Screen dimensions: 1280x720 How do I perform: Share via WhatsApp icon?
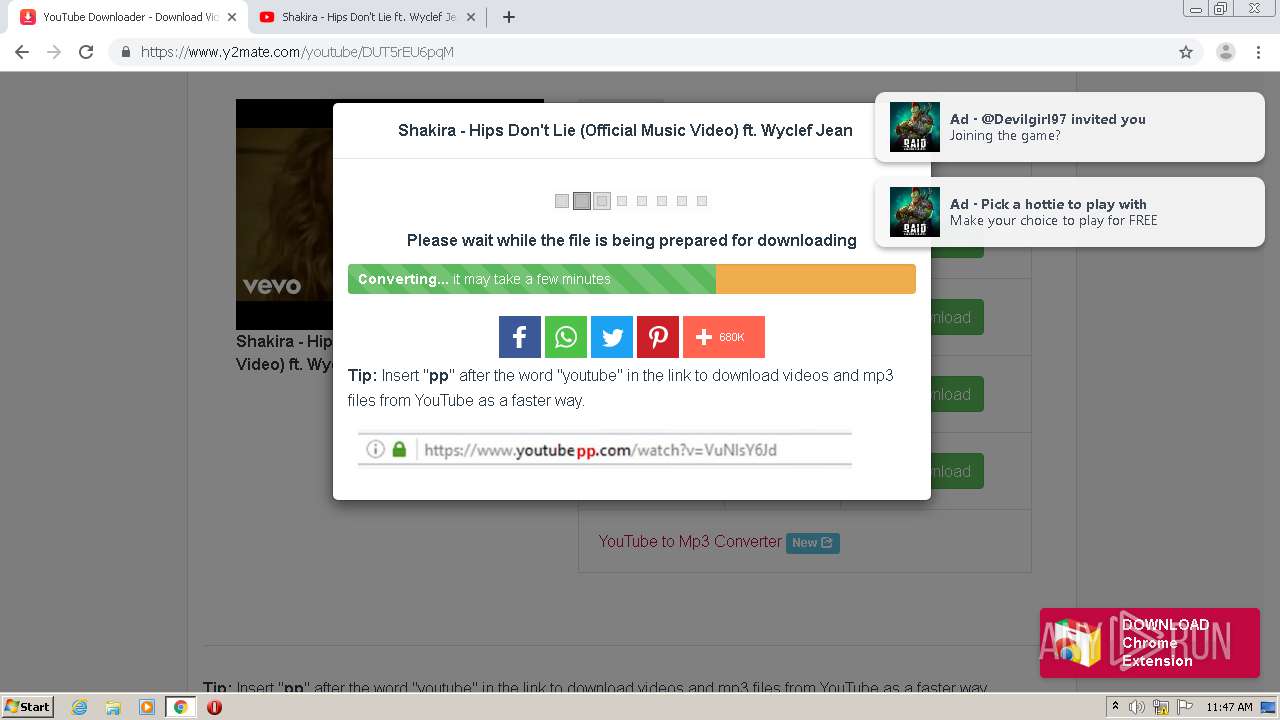(x=566, y=337)
